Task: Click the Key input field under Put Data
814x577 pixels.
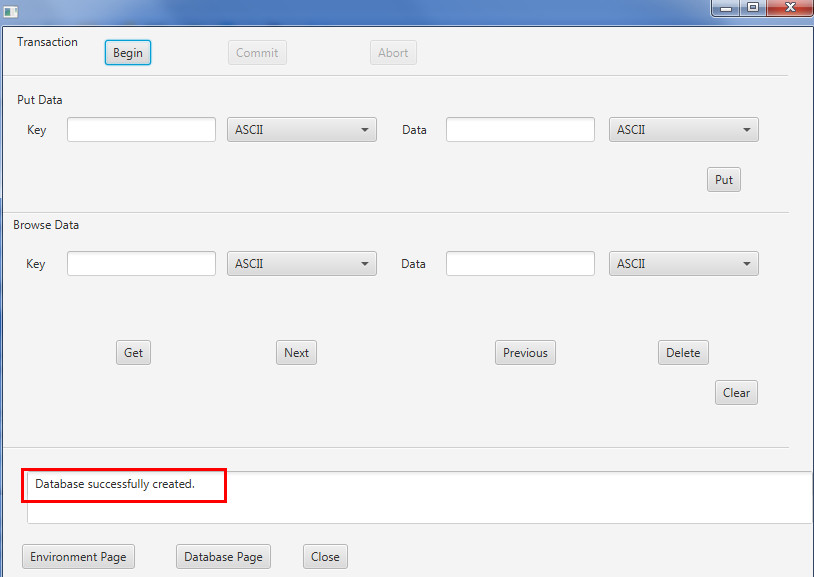Action: pyautogui.click(x=140, y=129)
